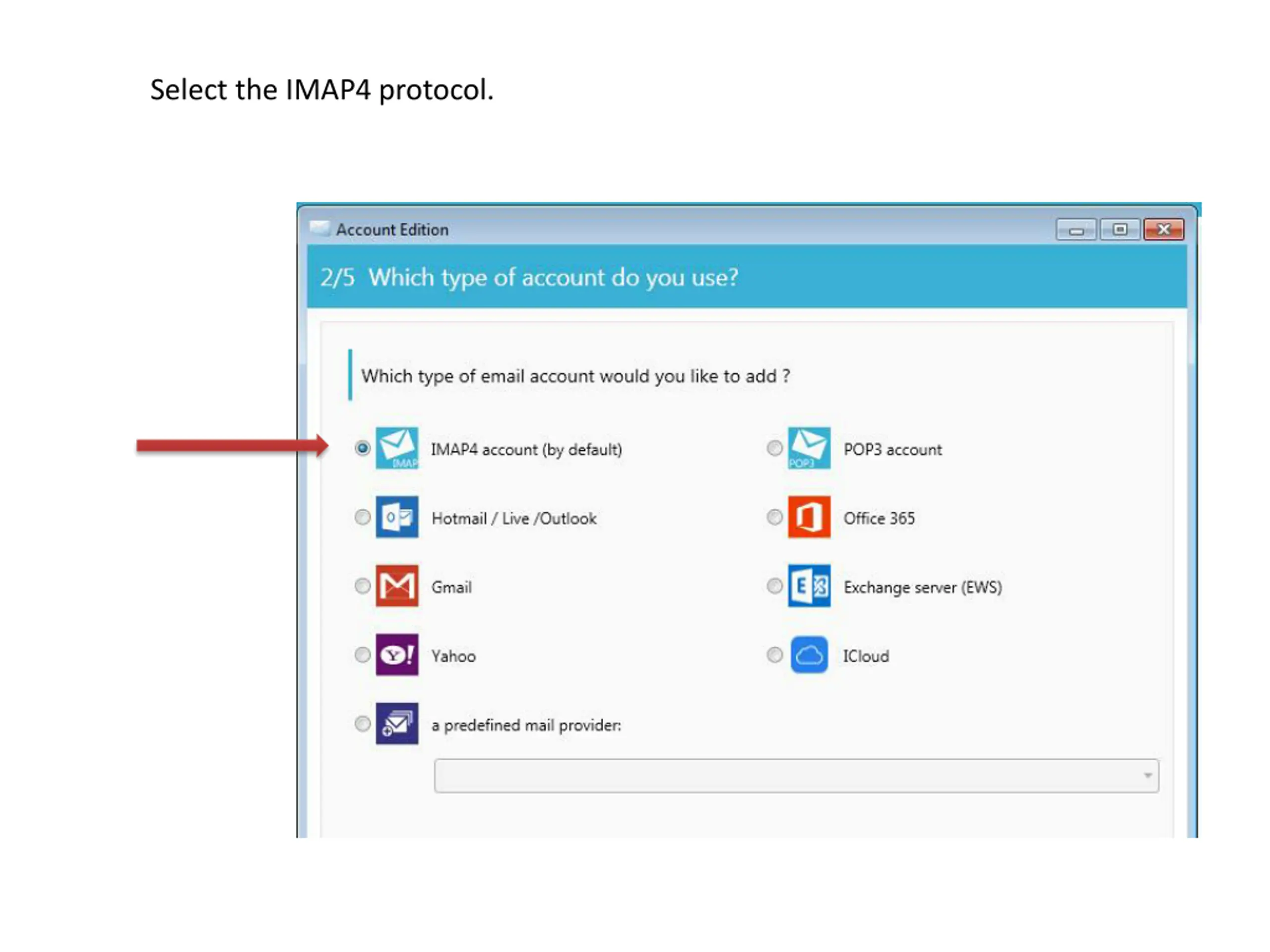Choose the Office 365 radio option
Screen dimensions: 1270x952
click(774, 517)
